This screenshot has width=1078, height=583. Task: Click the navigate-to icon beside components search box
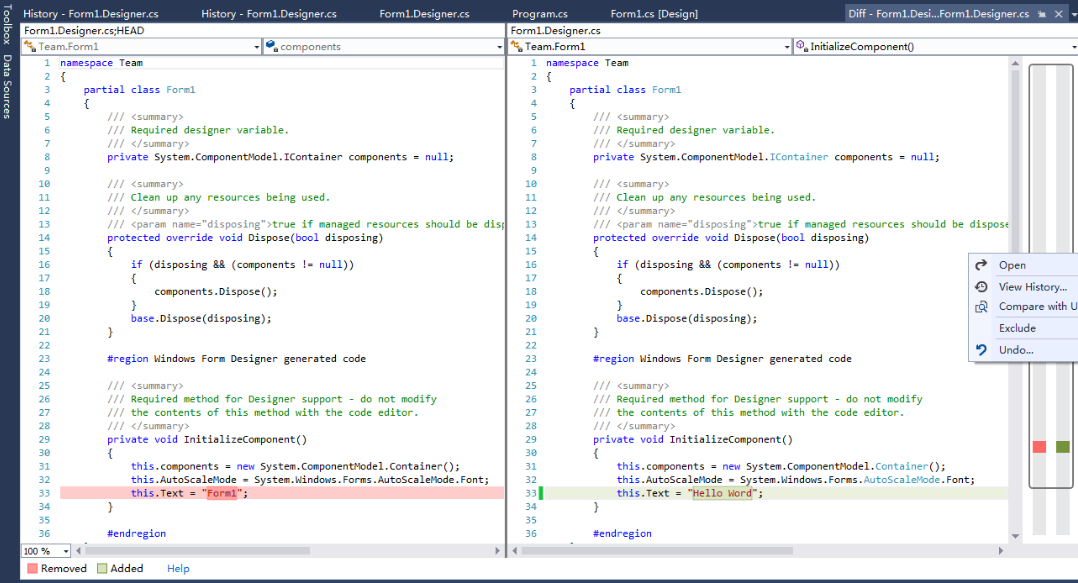pos(270,46)
